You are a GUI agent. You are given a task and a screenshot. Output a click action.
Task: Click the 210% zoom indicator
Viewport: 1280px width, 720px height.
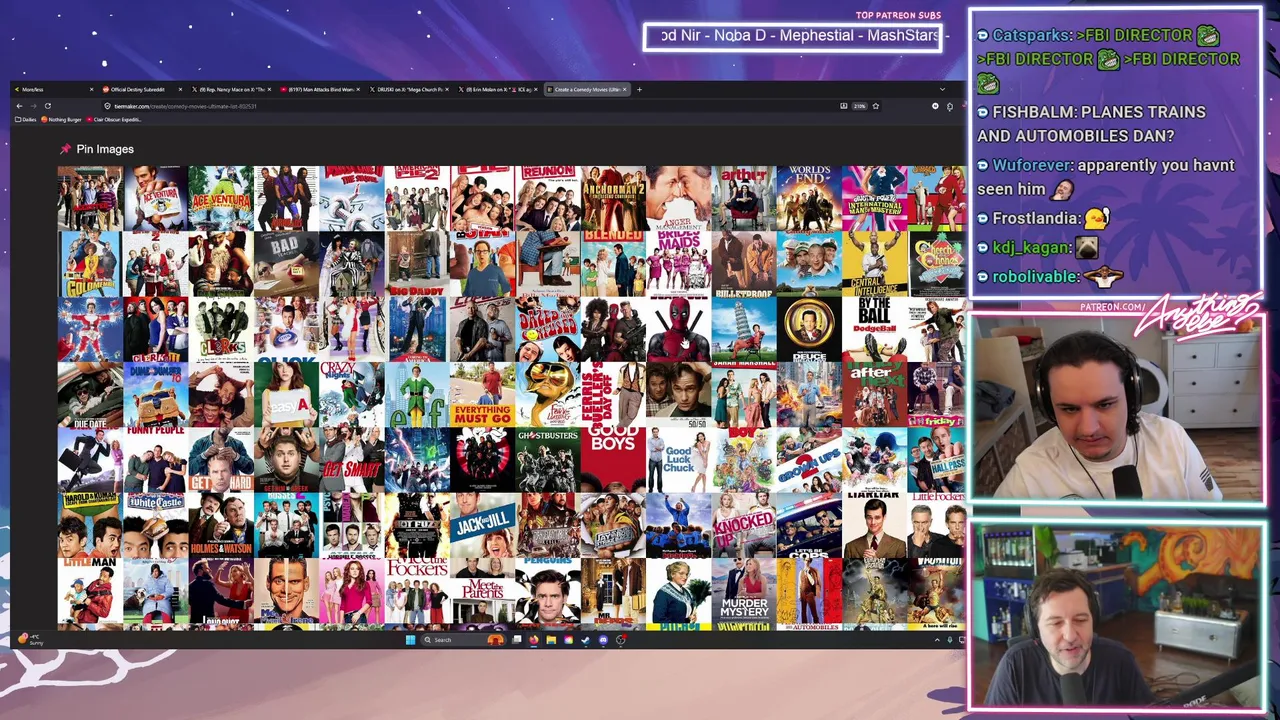coord(859,106)
